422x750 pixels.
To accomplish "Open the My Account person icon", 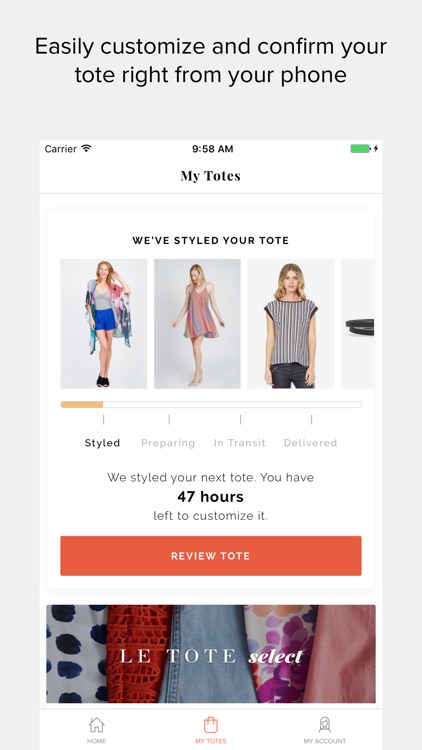I will tap(325, 725).
